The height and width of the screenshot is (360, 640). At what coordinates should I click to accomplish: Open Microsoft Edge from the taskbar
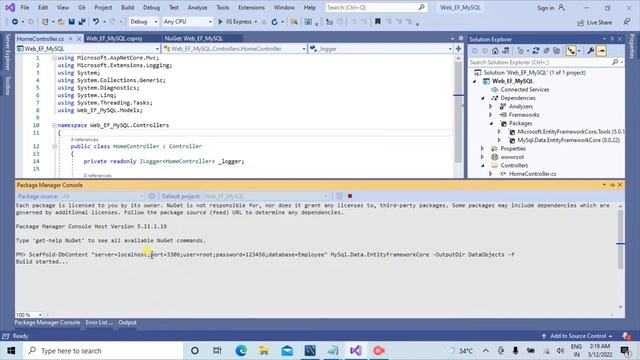point(241,351)
